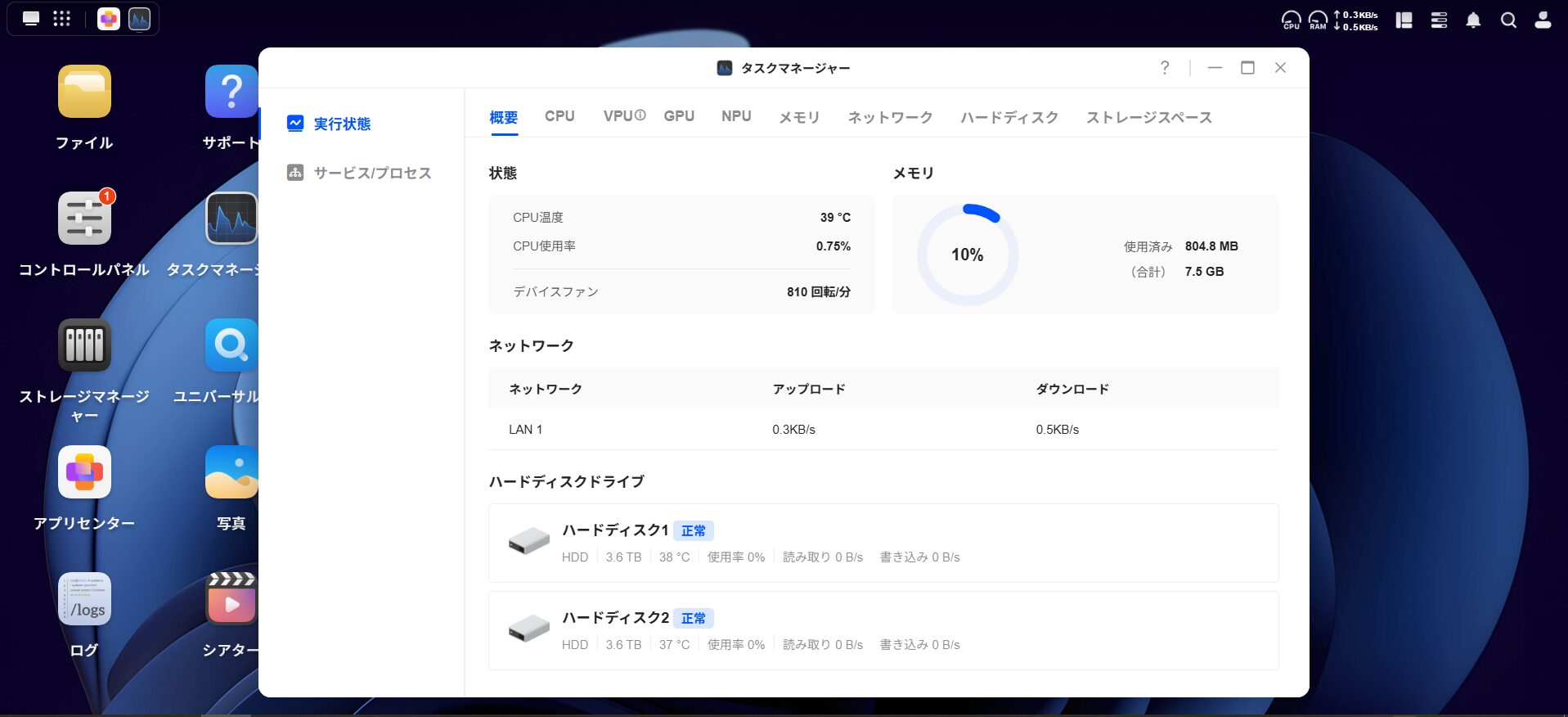The height and width of the screenshot is (717, 1568).
Task: Switch to the CPU tab
Action: 559,116
